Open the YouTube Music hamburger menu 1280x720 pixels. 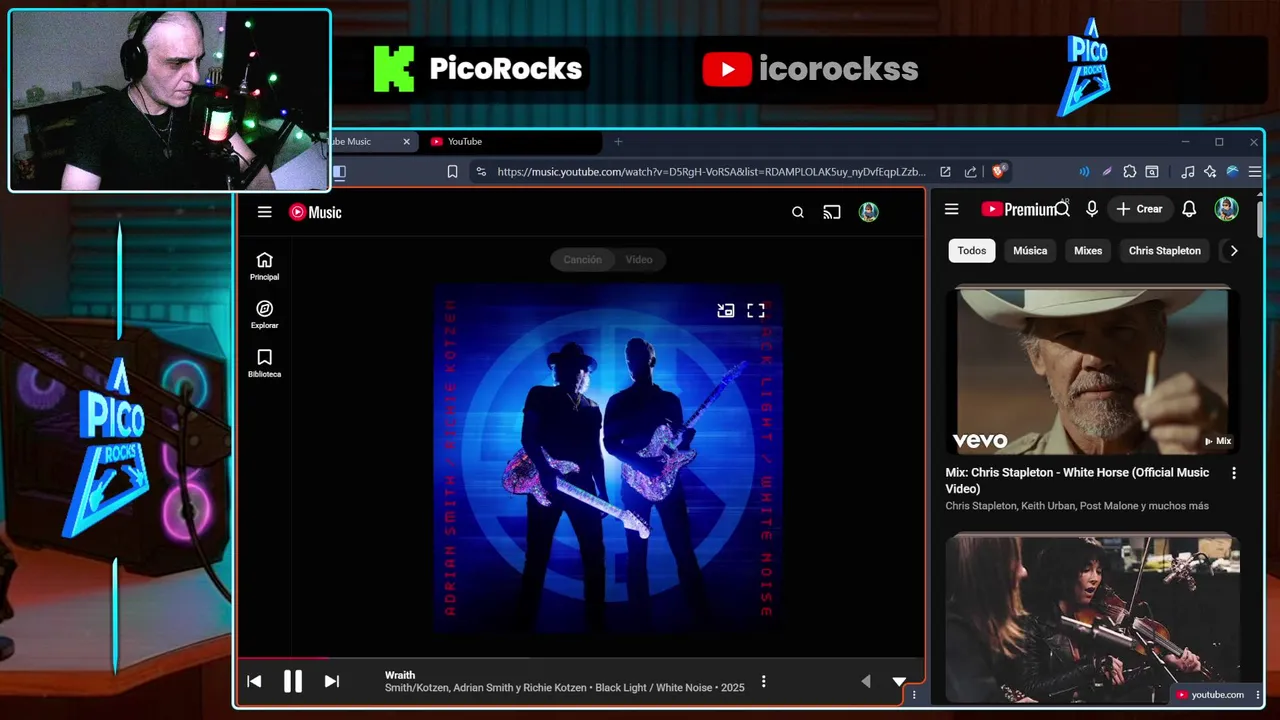[264, 212]
